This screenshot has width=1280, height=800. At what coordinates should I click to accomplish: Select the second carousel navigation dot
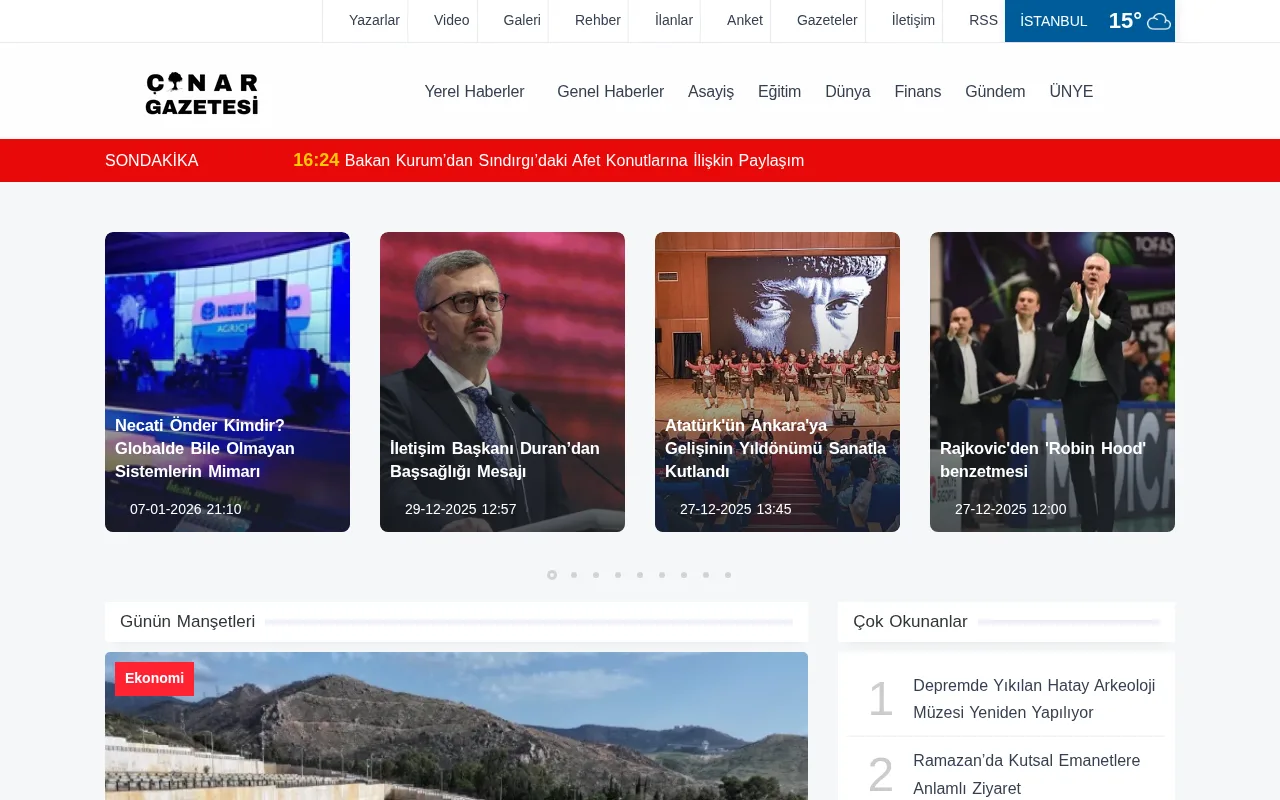[573, 575]
